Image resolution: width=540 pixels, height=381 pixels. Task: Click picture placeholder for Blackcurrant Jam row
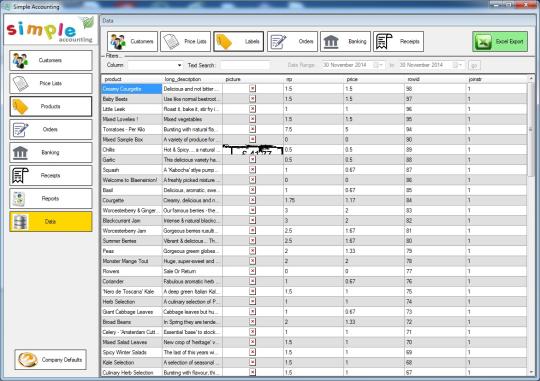[x=252, y=220]
